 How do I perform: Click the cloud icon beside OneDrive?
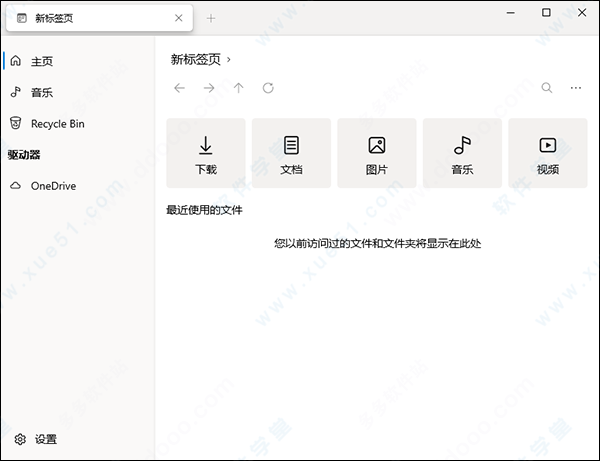(x=15, y=186)
